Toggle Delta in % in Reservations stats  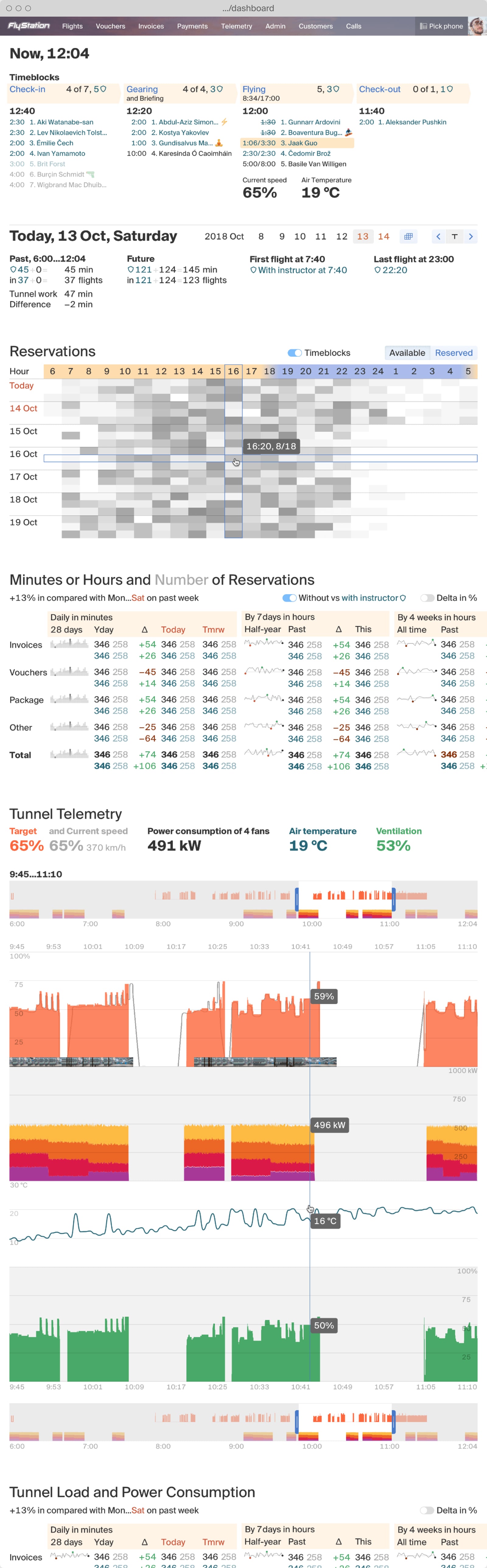[x=427, y=598]
